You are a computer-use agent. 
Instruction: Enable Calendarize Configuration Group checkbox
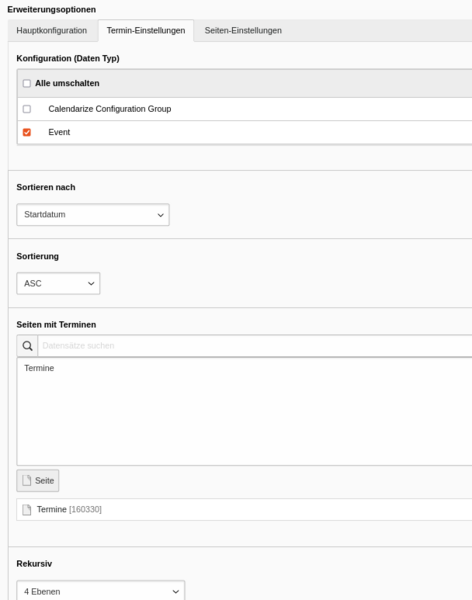[x=27, y=109]
